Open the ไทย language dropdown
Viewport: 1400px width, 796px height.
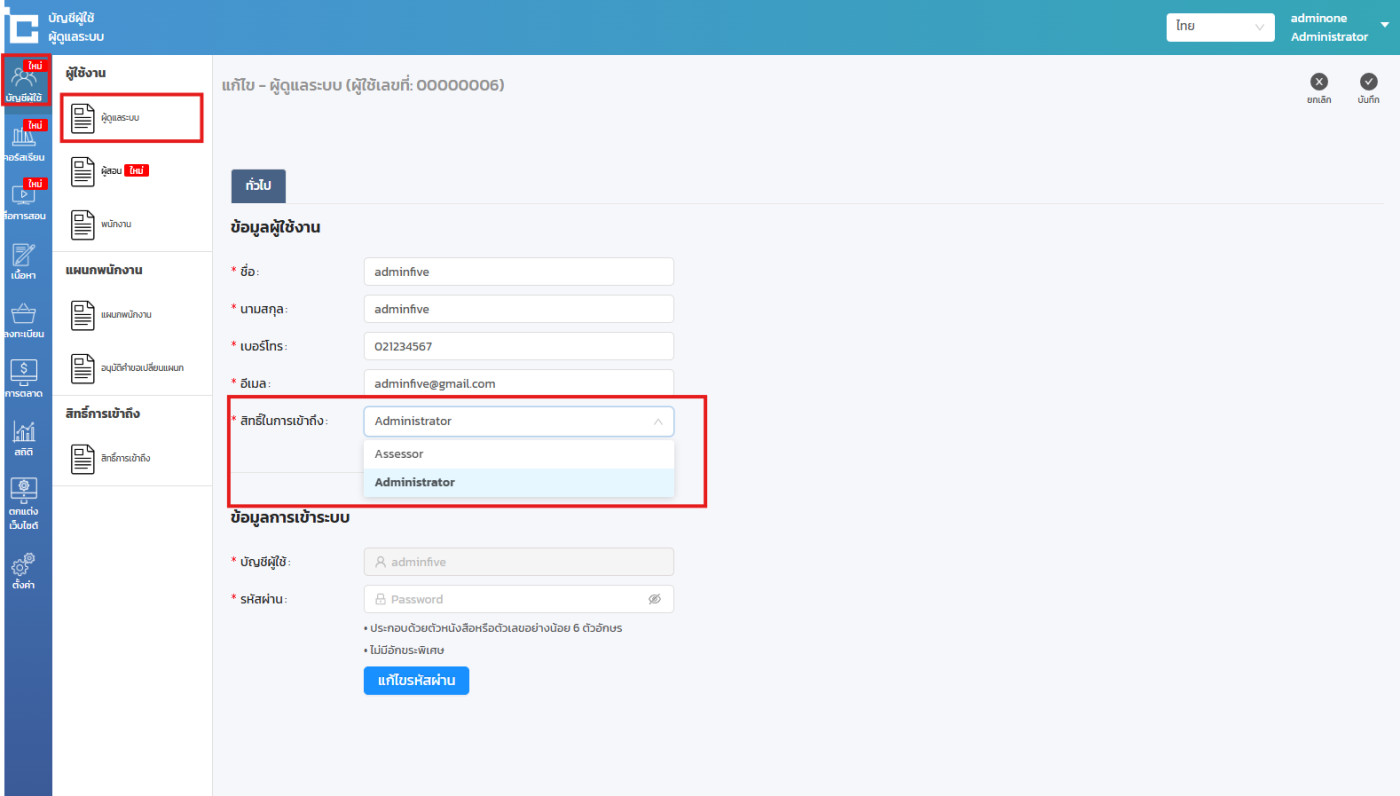click(1220, 27)
